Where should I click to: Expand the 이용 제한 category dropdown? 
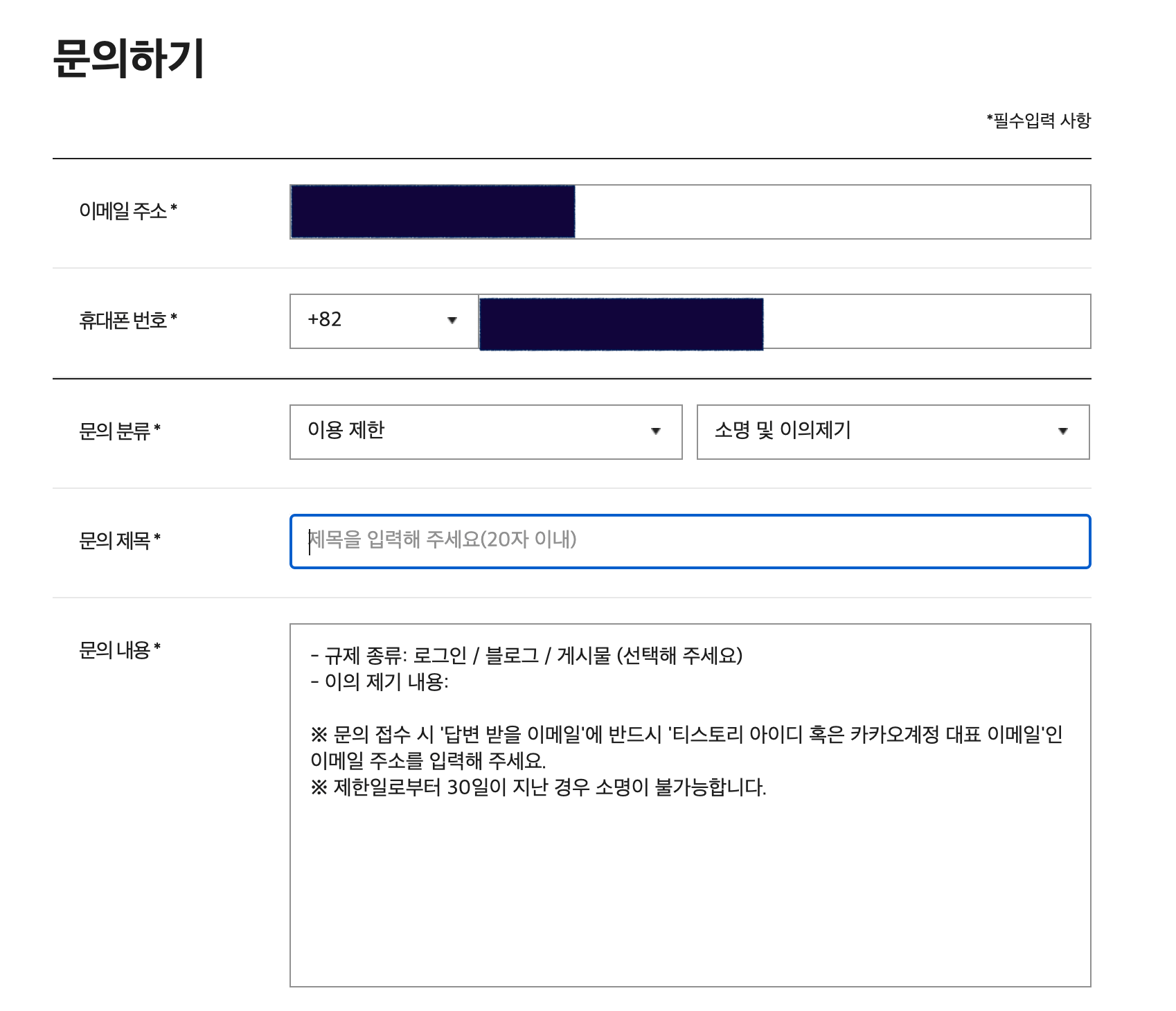click(485, 432)
